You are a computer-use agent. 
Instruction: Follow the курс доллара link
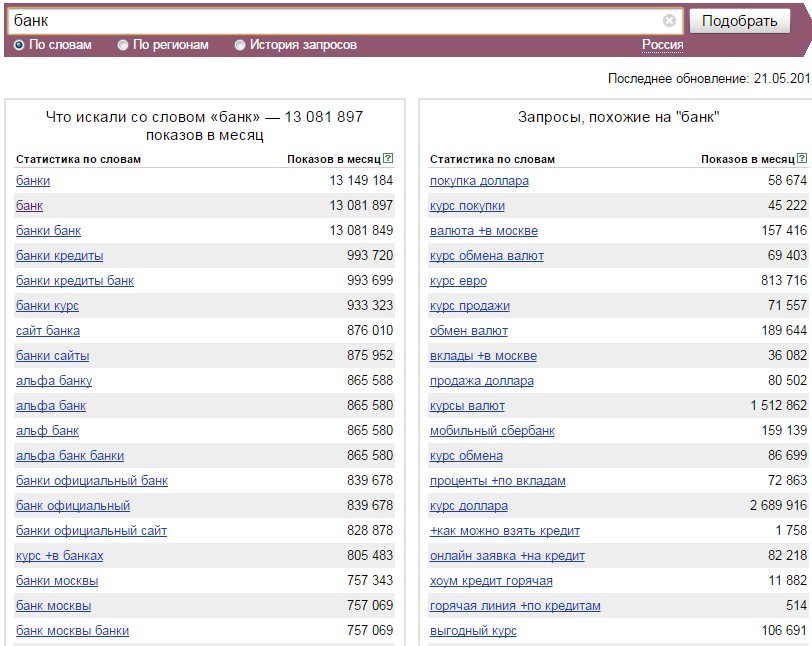pyautogui.click(x=469, y=506)
